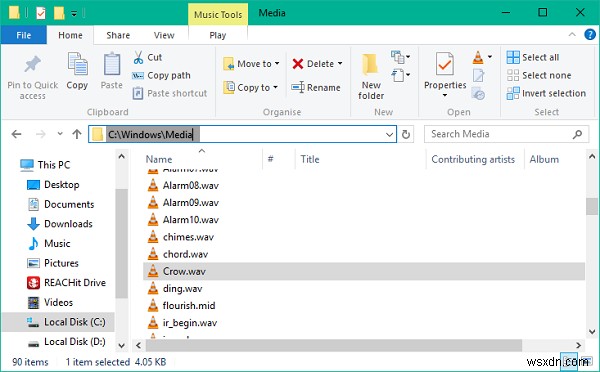Viewport: 600px width, 372px height.
Task: Sort by the # column header
Action: point(271,160)
